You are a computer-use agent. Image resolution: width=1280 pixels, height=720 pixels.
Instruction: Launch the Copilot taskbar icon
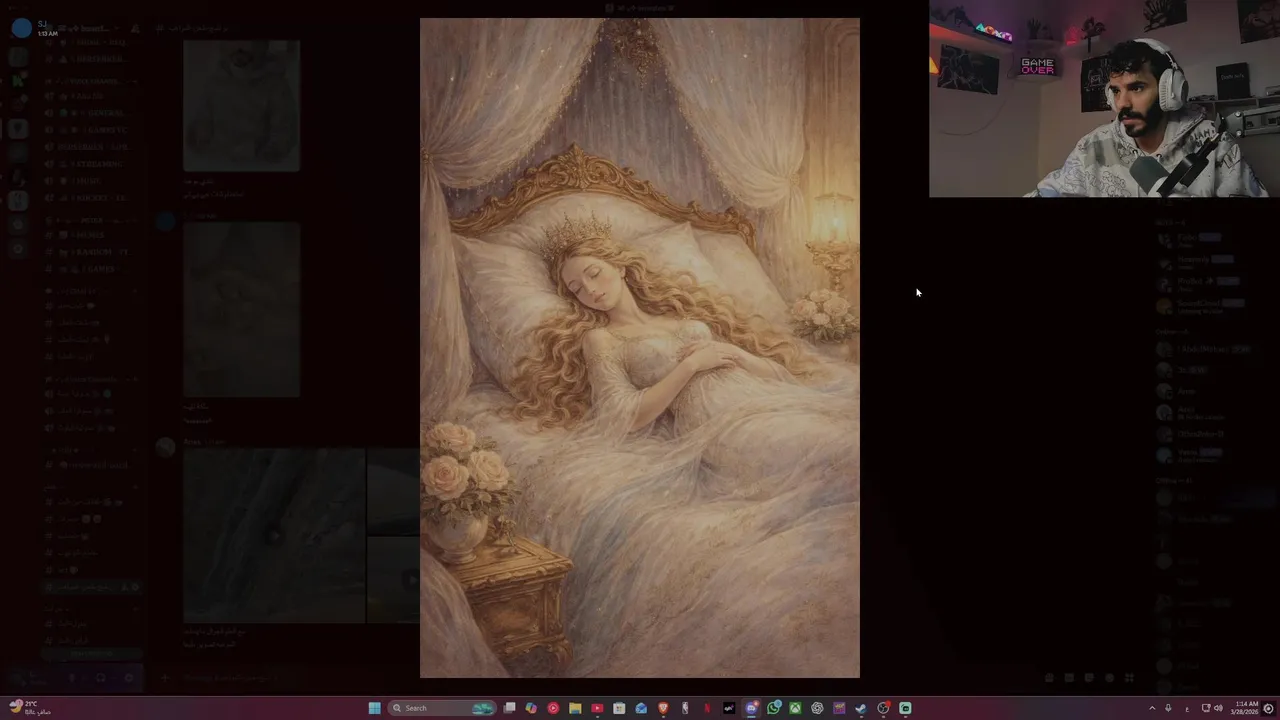click(x=531, y=708)
